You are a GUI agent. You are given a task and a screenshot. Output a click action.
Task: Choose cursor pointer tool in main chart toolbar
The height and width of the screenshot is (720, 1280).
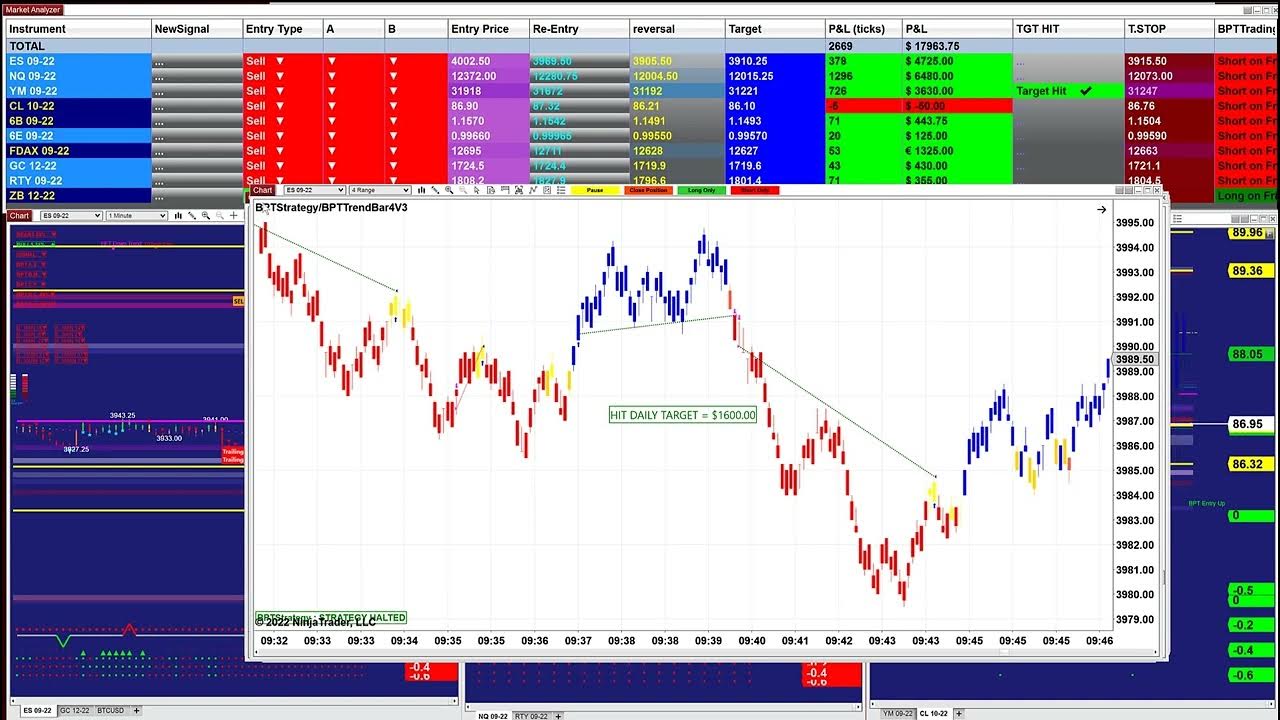(477, 190)
